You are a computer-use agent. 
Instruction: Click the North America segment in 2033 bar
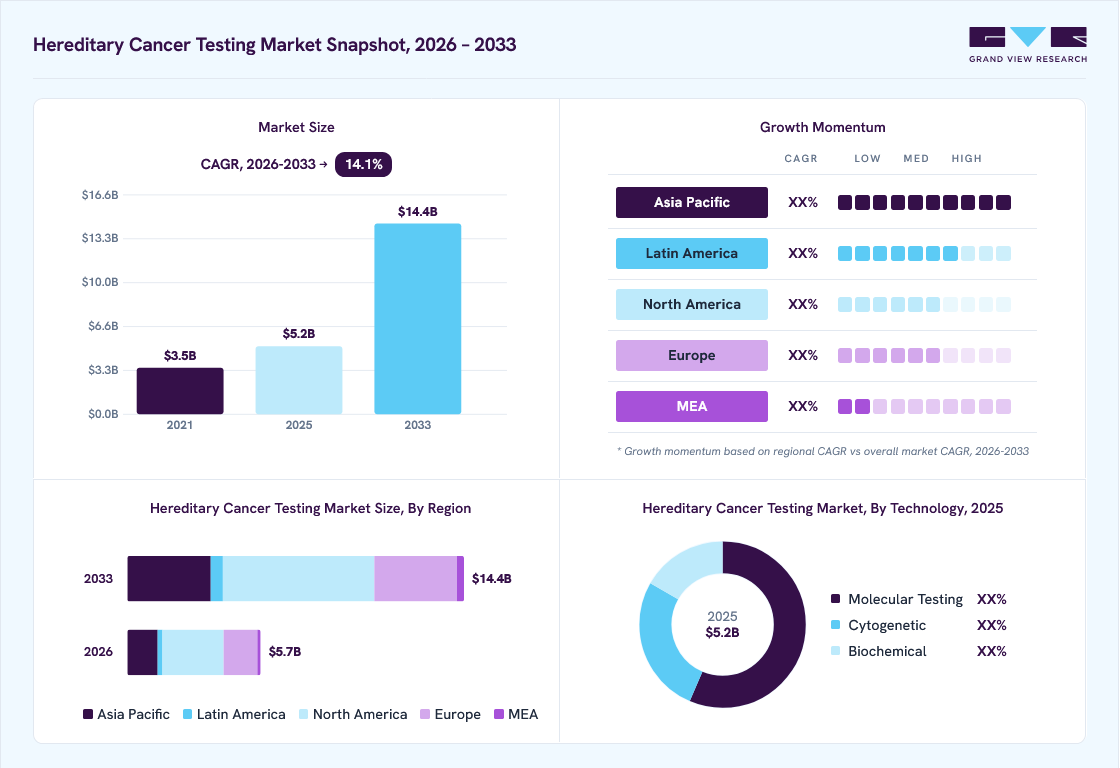coord(299,579)
